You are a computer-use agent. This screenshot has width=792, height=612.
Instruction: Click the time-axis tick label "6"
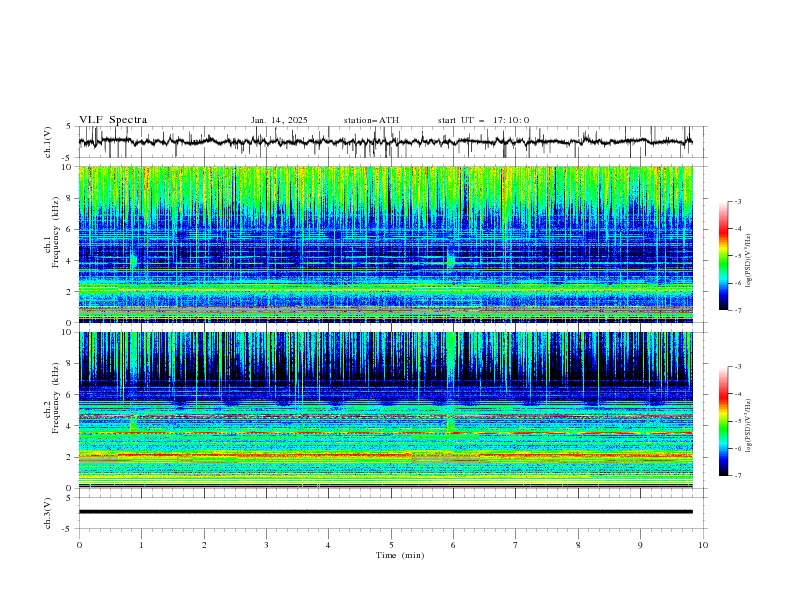pos(454,545)
